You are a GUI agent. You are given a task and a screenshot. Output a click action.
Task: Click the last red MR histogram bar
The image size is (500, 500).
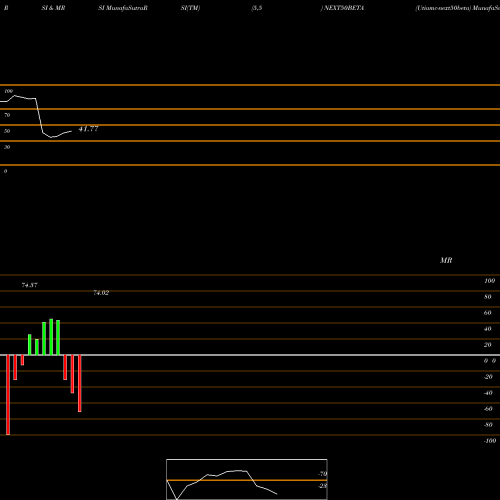[x=80, y=383]
